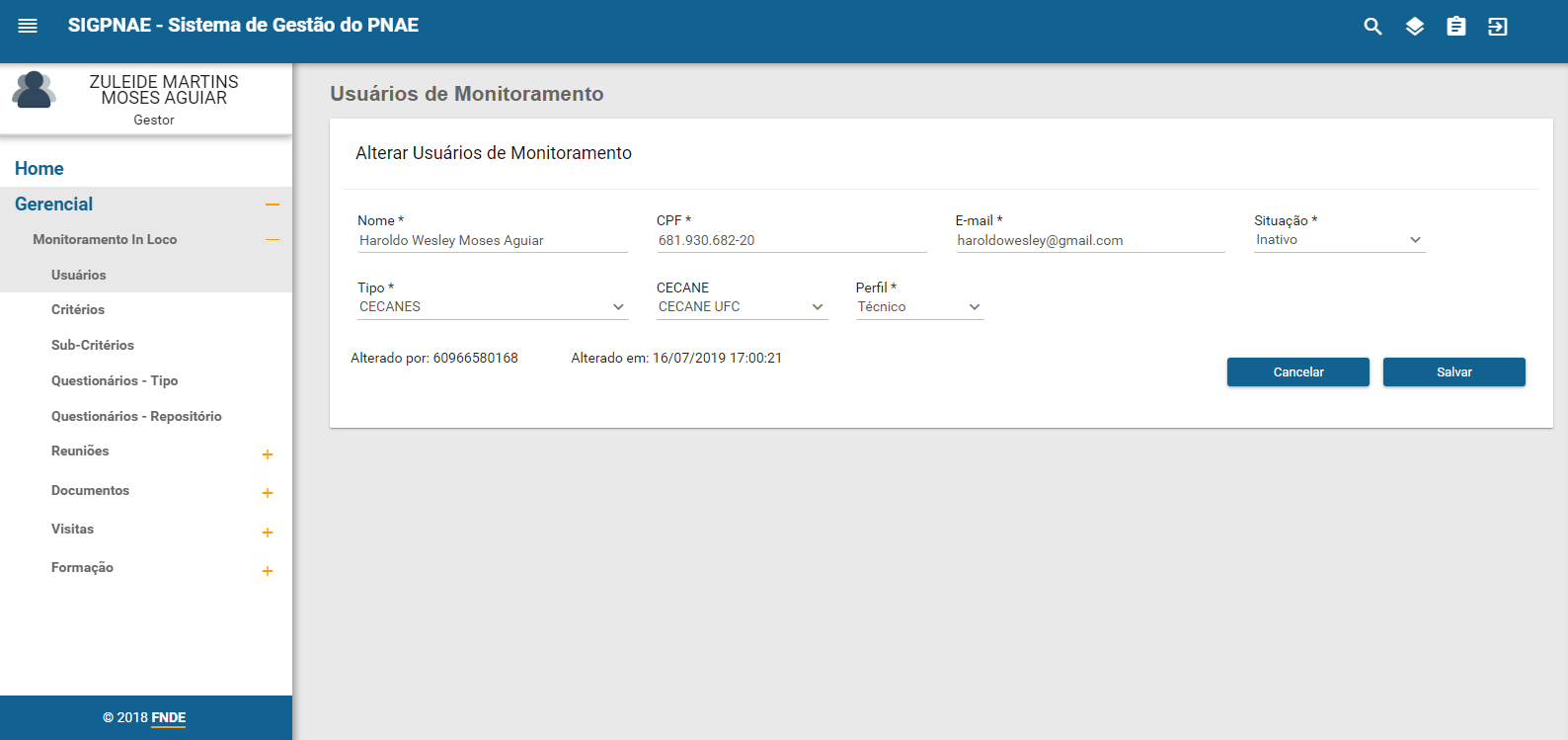Click the logout exit icon
This screenshot has height=740, width=1568.
coord(1497,27)
